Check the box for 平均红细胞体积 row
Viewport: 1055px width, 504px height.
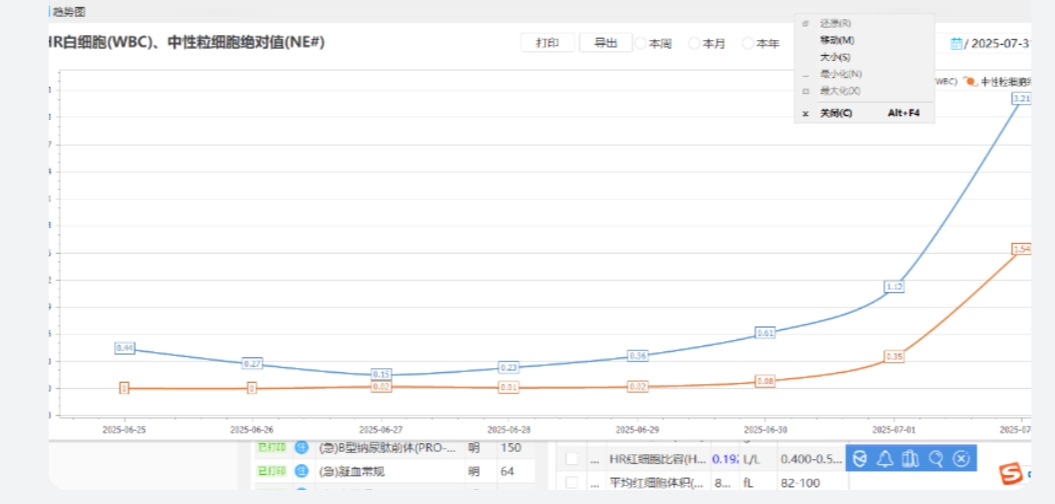(572, 484)
